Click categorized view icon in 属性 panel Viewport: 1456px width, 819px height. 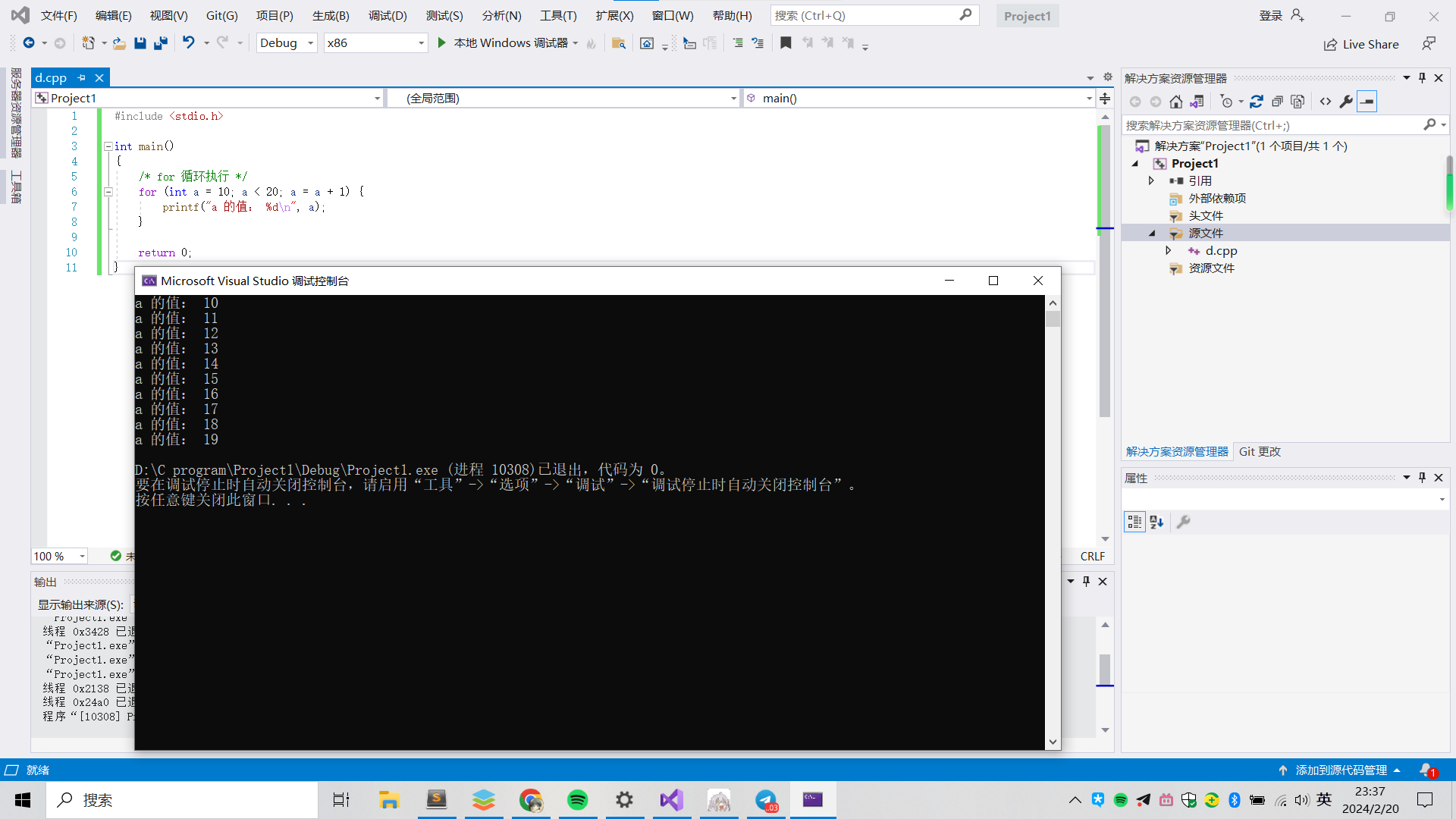coord(1134,522)
